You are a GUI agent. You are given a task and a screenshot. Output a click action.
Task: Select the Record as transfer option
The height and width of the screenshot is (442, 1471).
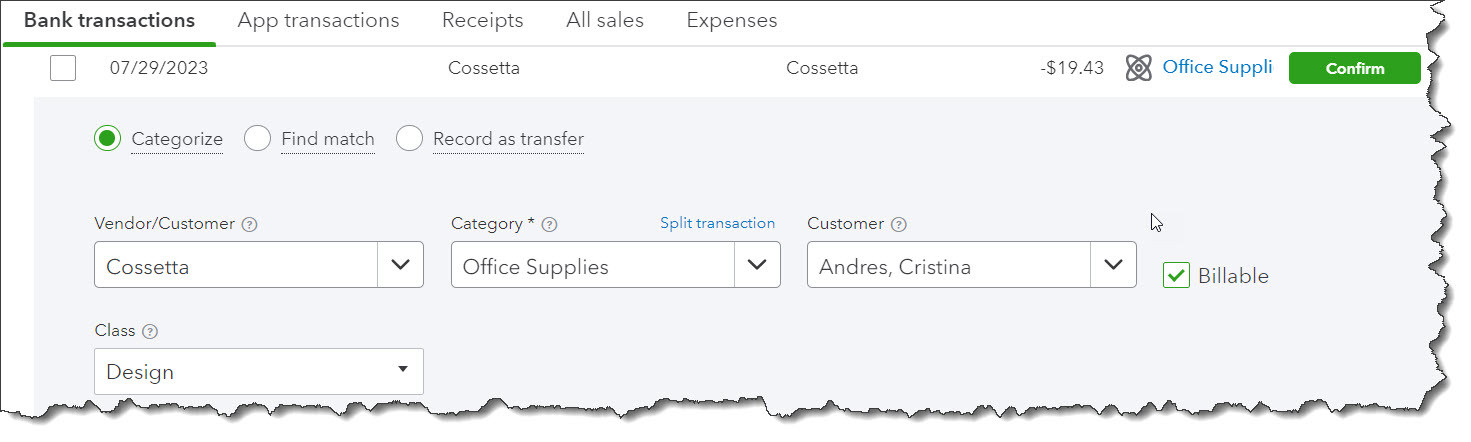coord(409,139)
